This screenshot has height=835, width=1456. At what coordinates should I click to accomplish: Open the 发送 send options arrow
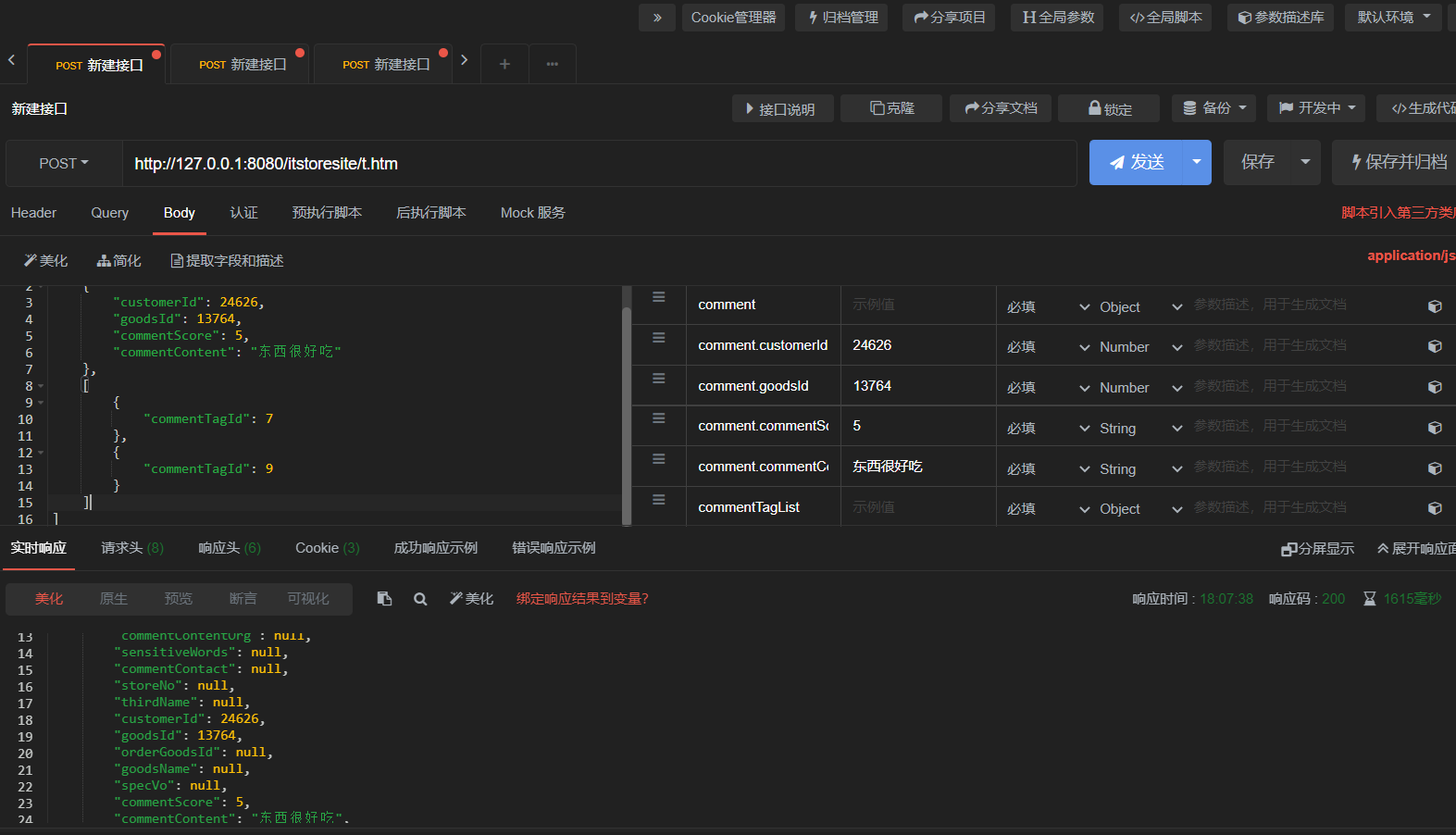coord(1197,163)
